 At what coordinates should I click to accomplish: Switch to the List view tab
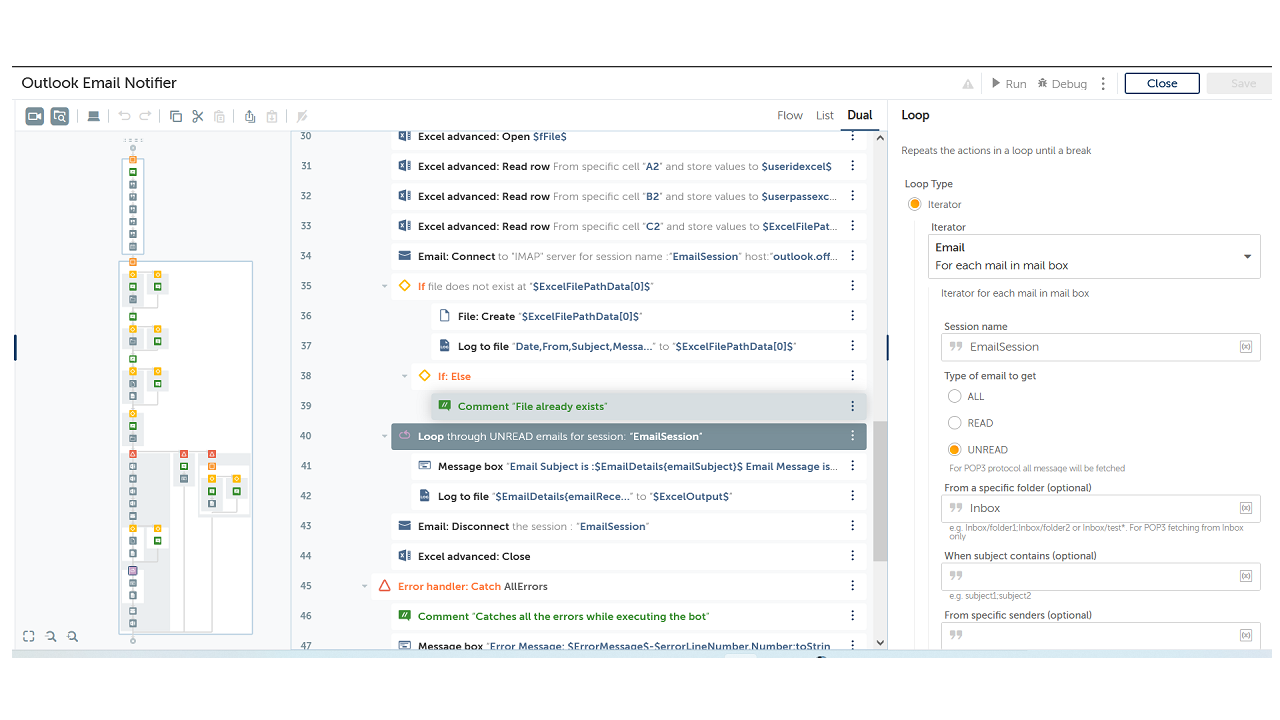pyautogui.click(x=825, y=115)
